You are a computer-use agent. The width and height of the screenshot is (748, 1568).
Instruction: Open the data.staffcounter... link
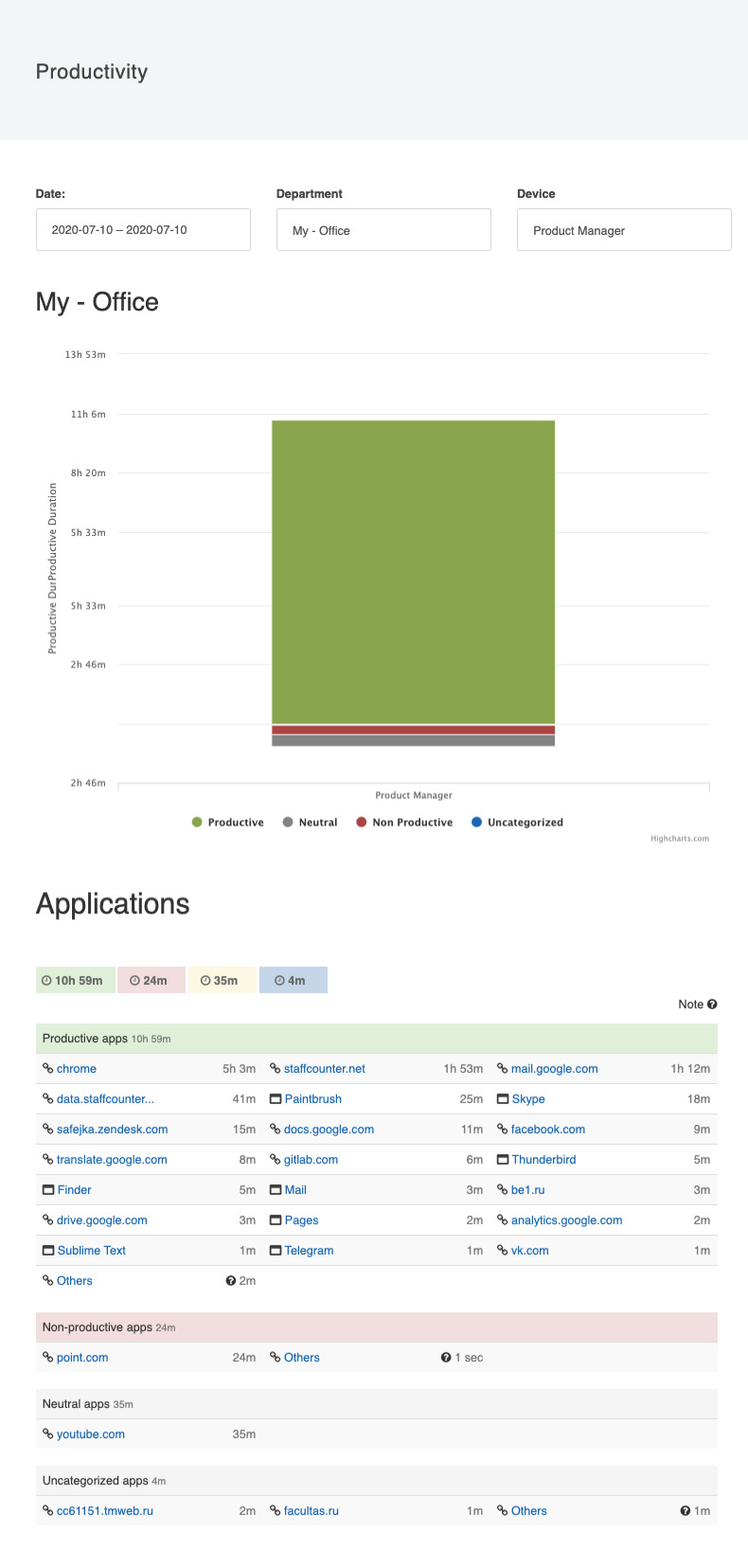coord(105,1099)
